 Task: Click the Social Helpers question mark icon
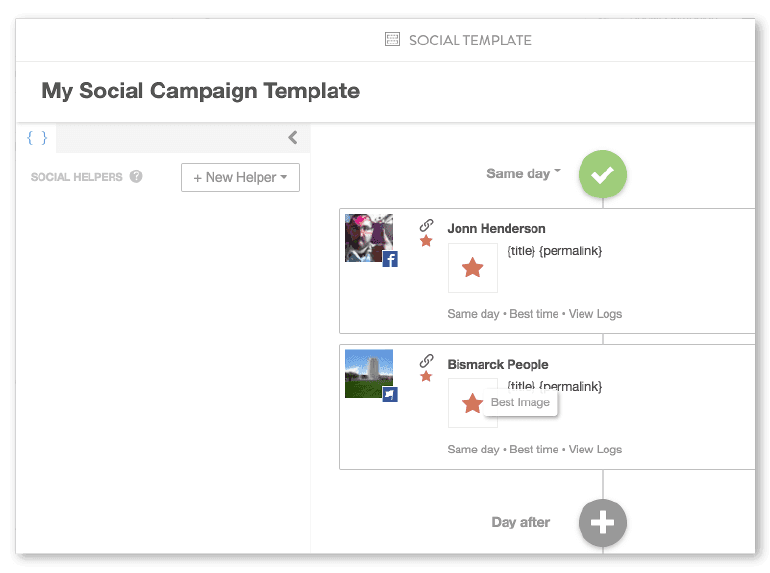[x=136, y=177]
